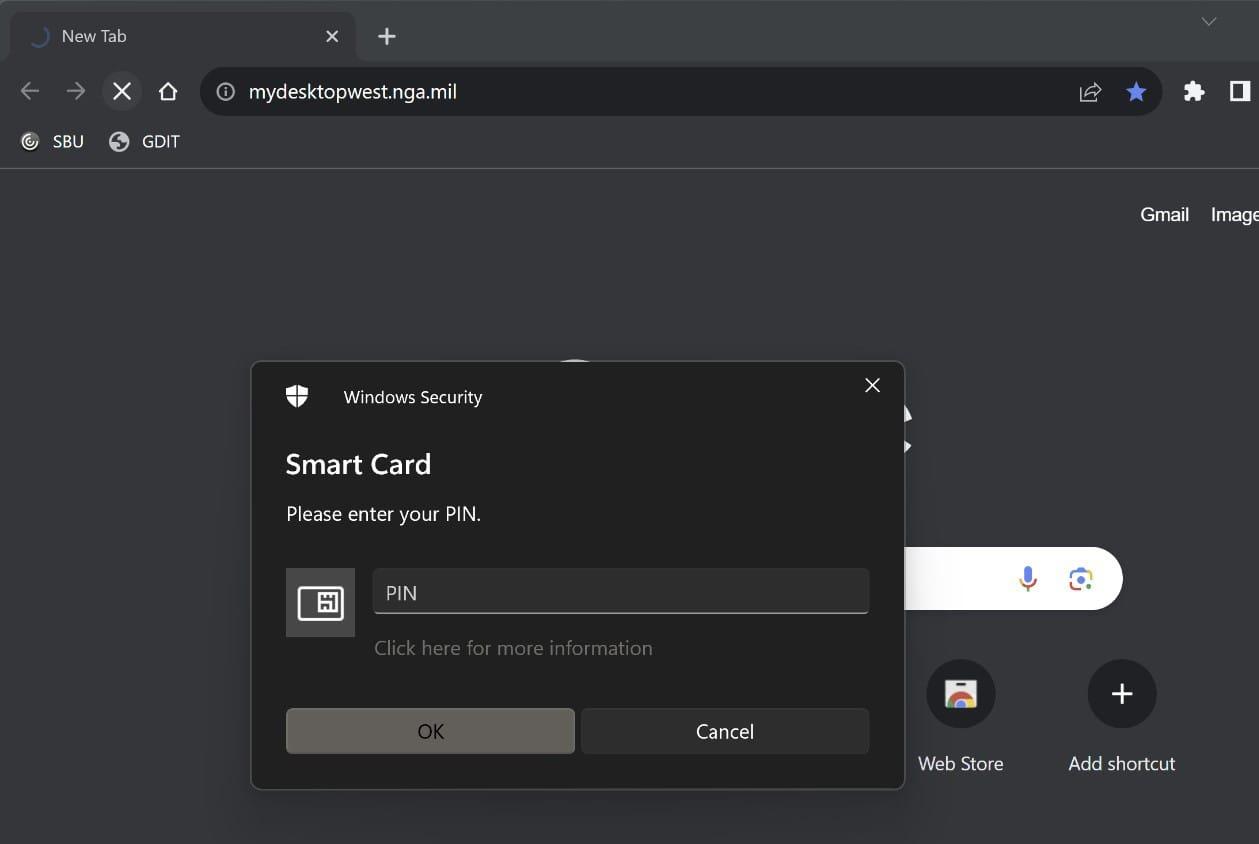Click the Windows Security shield icon
Screen dimensions: 1259x844
pos(297,396)
